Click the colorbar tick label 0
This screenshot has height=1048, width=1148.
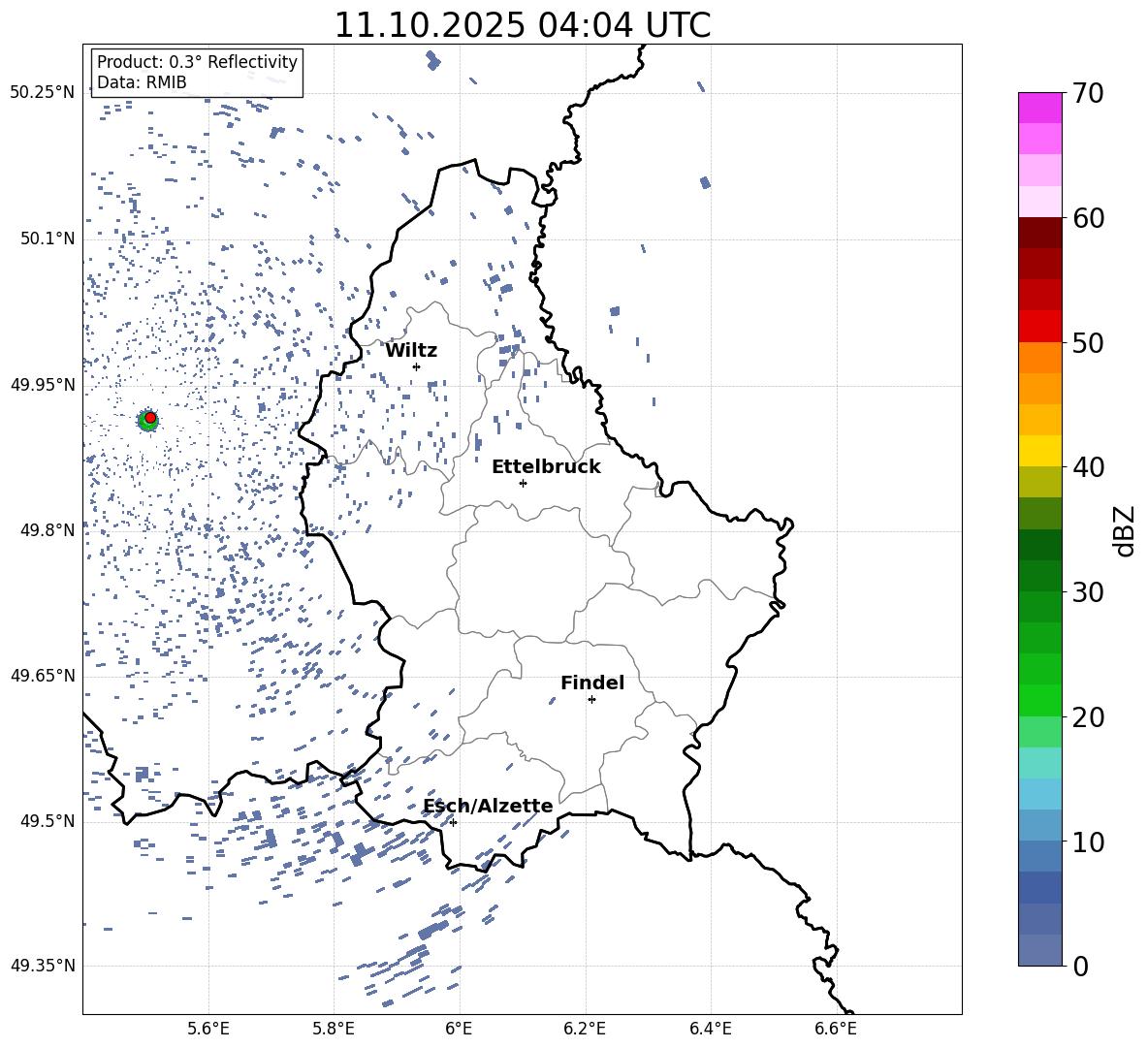[x=1081, y=967]
